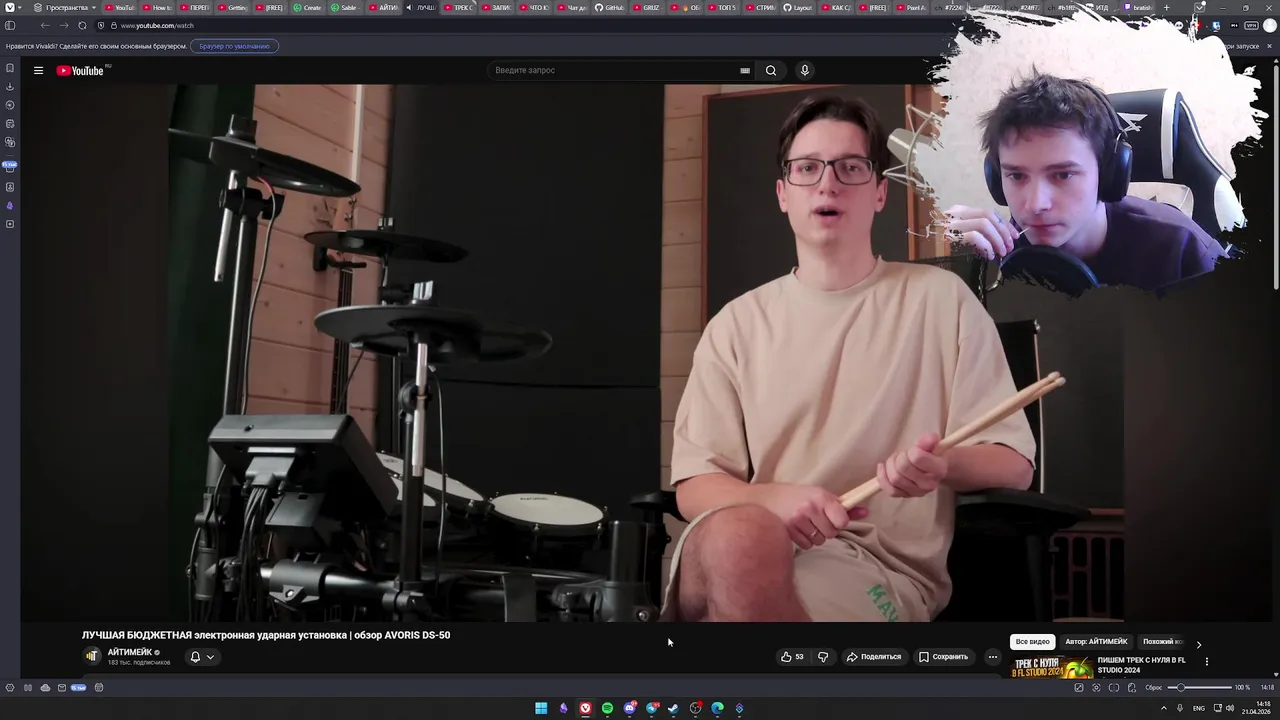Screen dimensions: 1280x720
Task: Open Vivaldi Translate panel in sidebar
Action: coord(10,142)
